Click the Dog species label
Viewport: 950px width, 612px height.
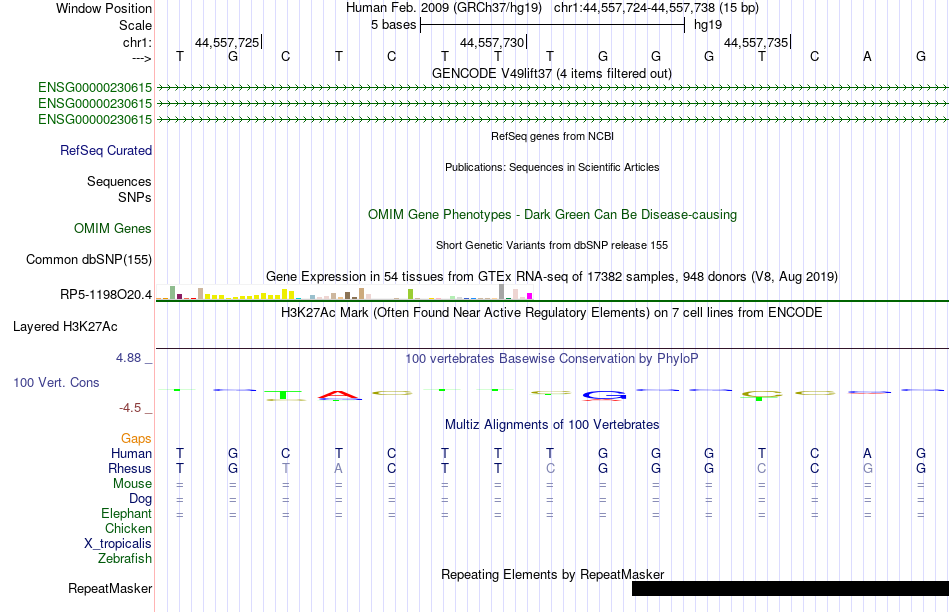click(x=141, y=499)
